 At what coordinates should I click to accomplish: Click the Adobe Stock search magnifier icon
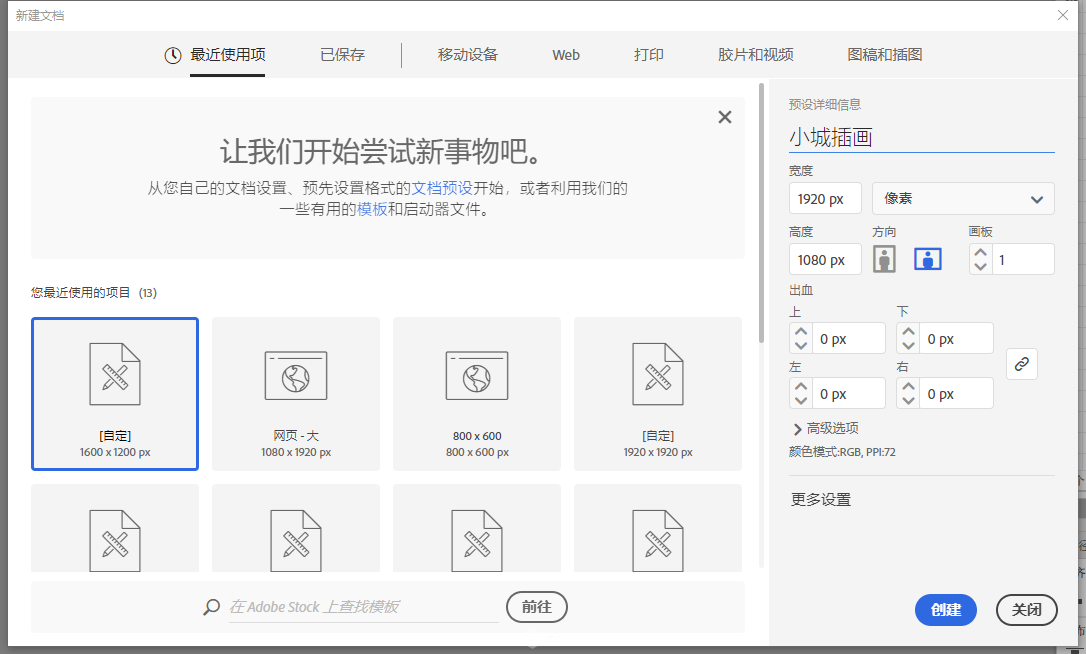(211, 607)
